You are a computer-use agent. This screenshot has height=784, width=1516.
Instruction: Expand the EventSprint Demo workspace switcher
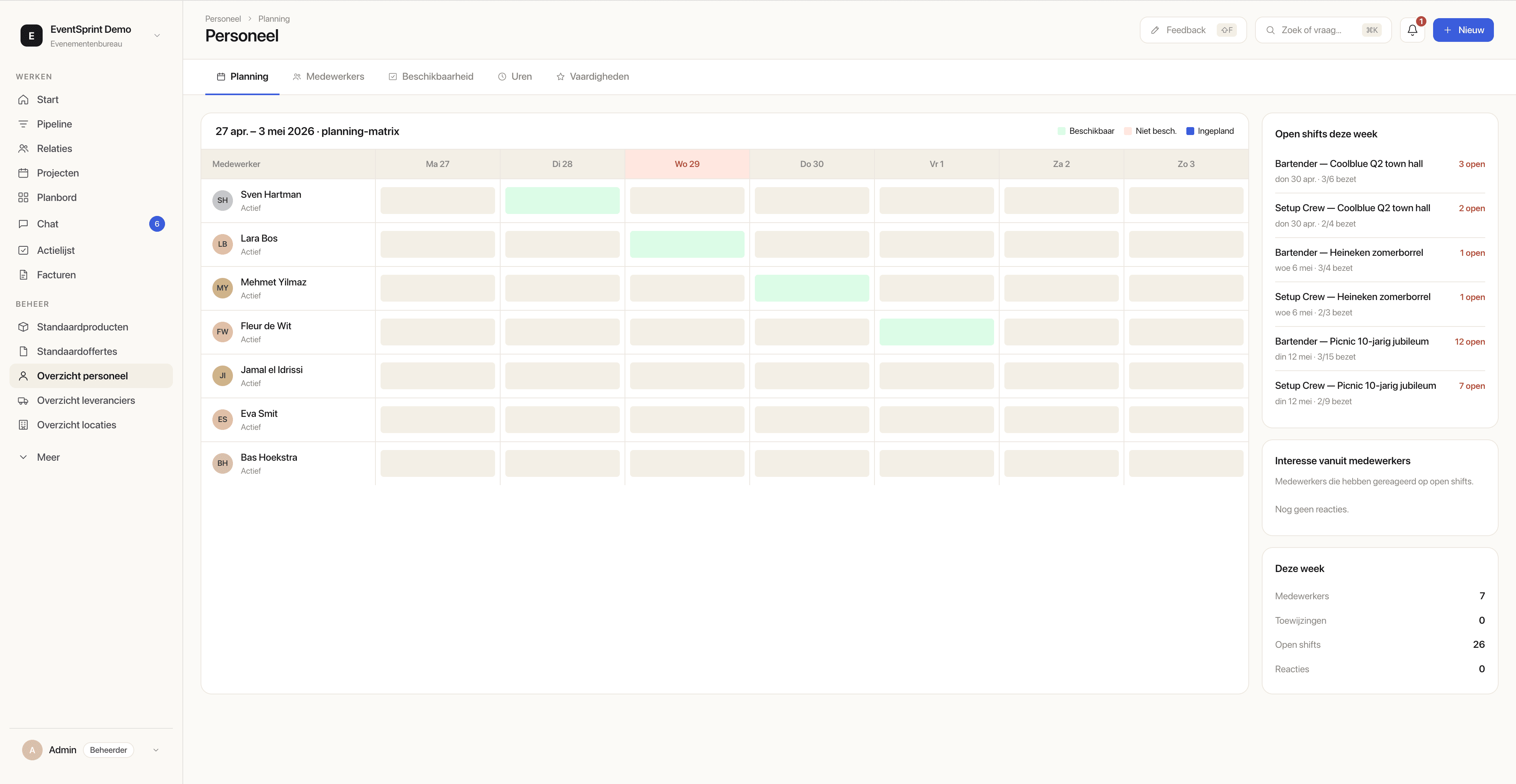(157, 36)
